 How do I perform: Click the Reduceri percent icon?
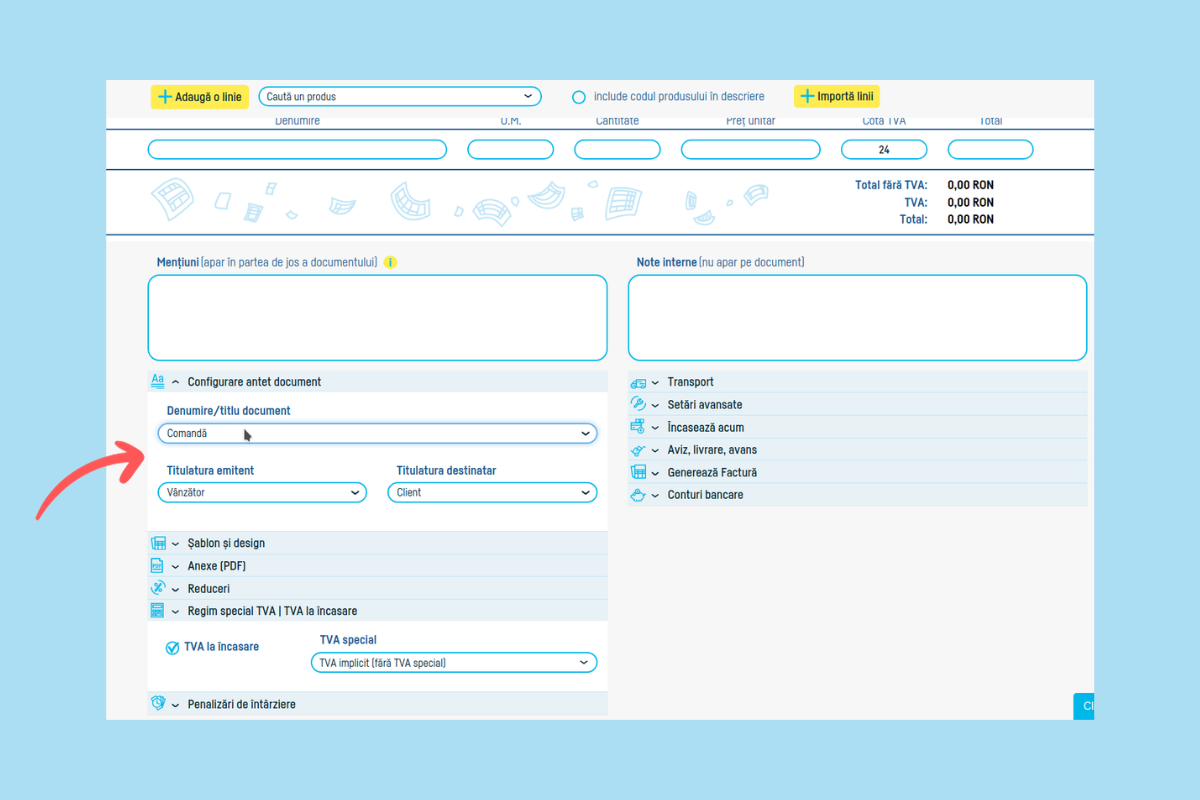(x=157, y=588)
